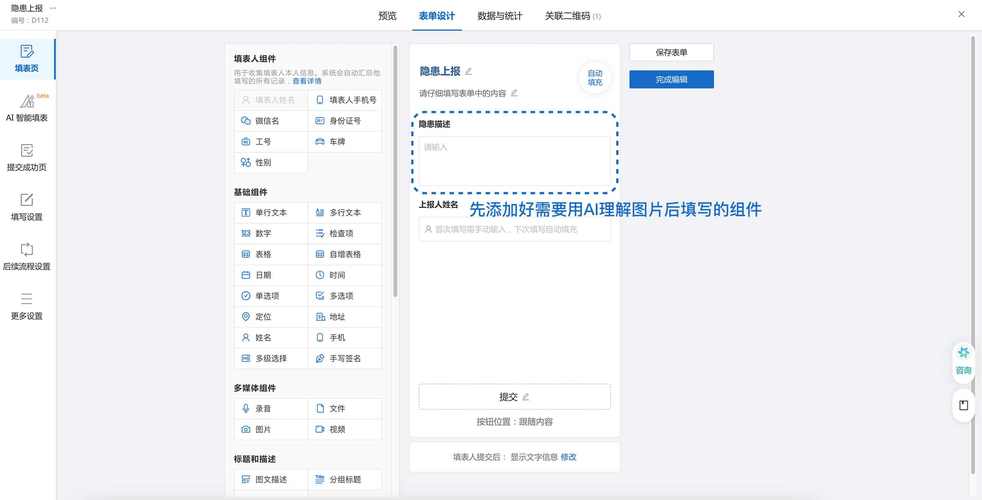This screenshot has width=982, height=500.
Task: Click the 保存表单 button
Action: point(671,52)
